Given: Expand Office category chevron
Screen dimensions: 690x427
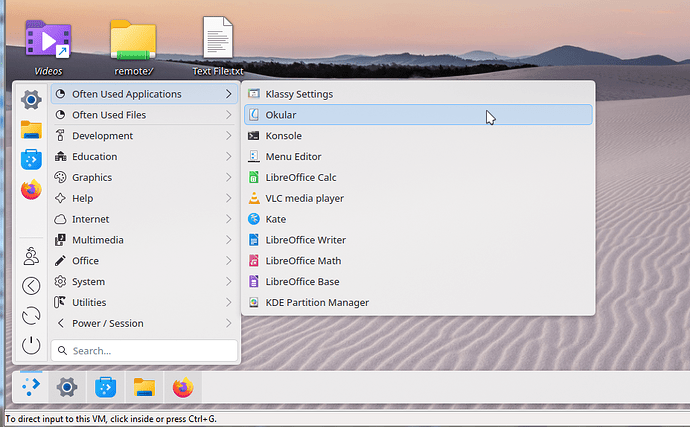Looking at the screenshot, I should (228, 261).
